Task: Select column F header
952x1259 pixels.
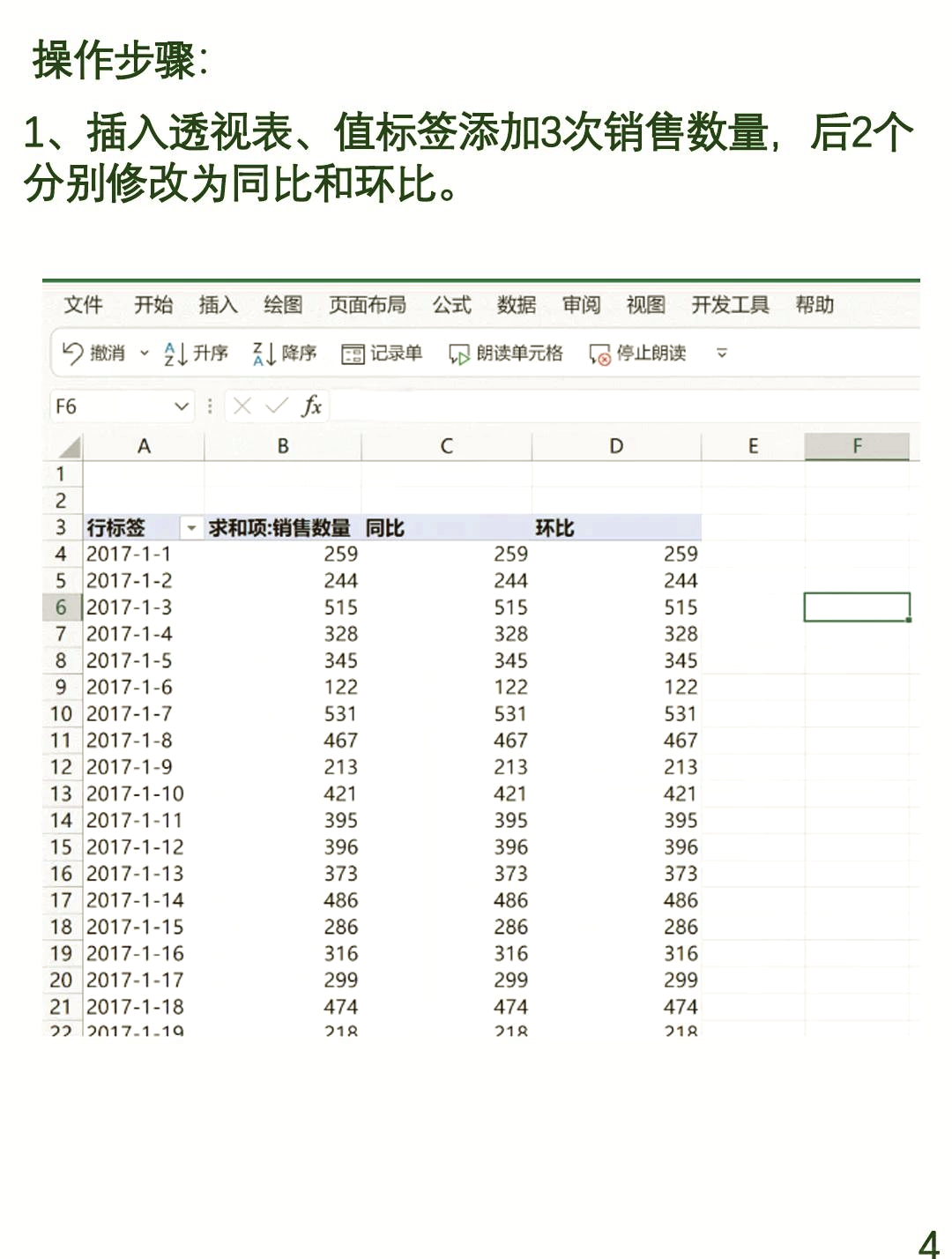Action: point(857,446)
